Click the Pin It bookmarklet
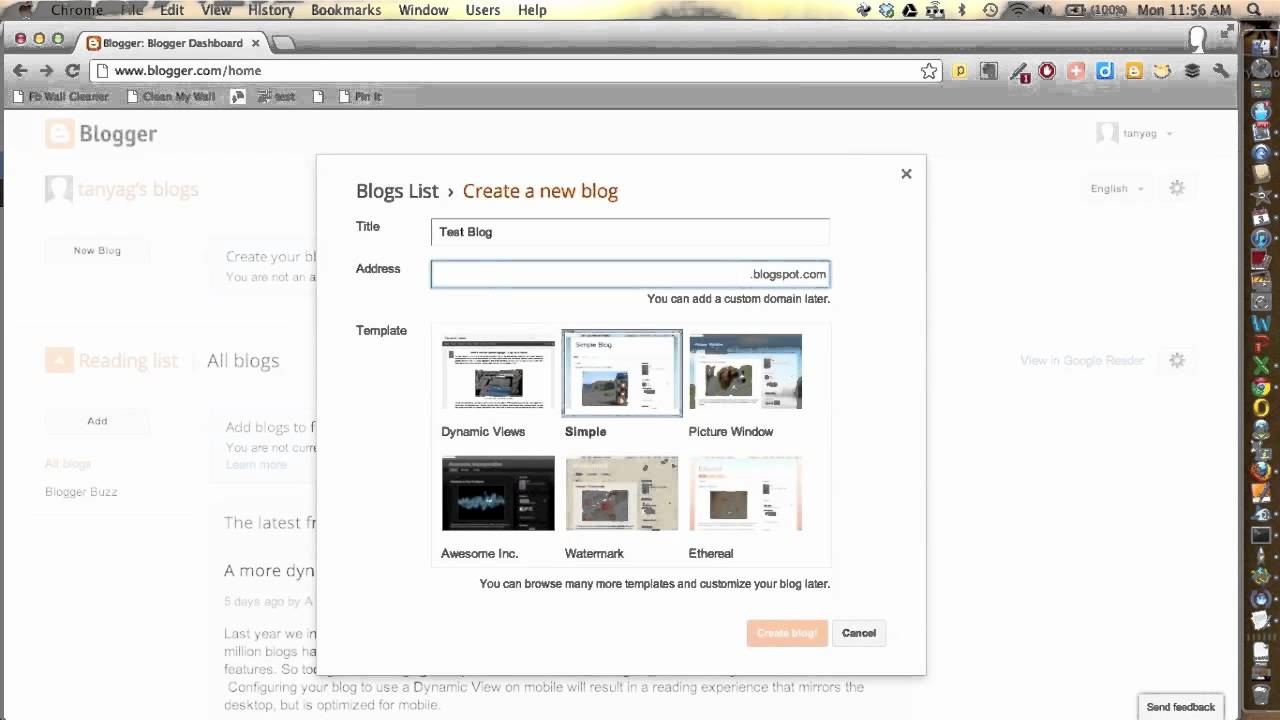Screen dimensions: 1280x720 361,97
